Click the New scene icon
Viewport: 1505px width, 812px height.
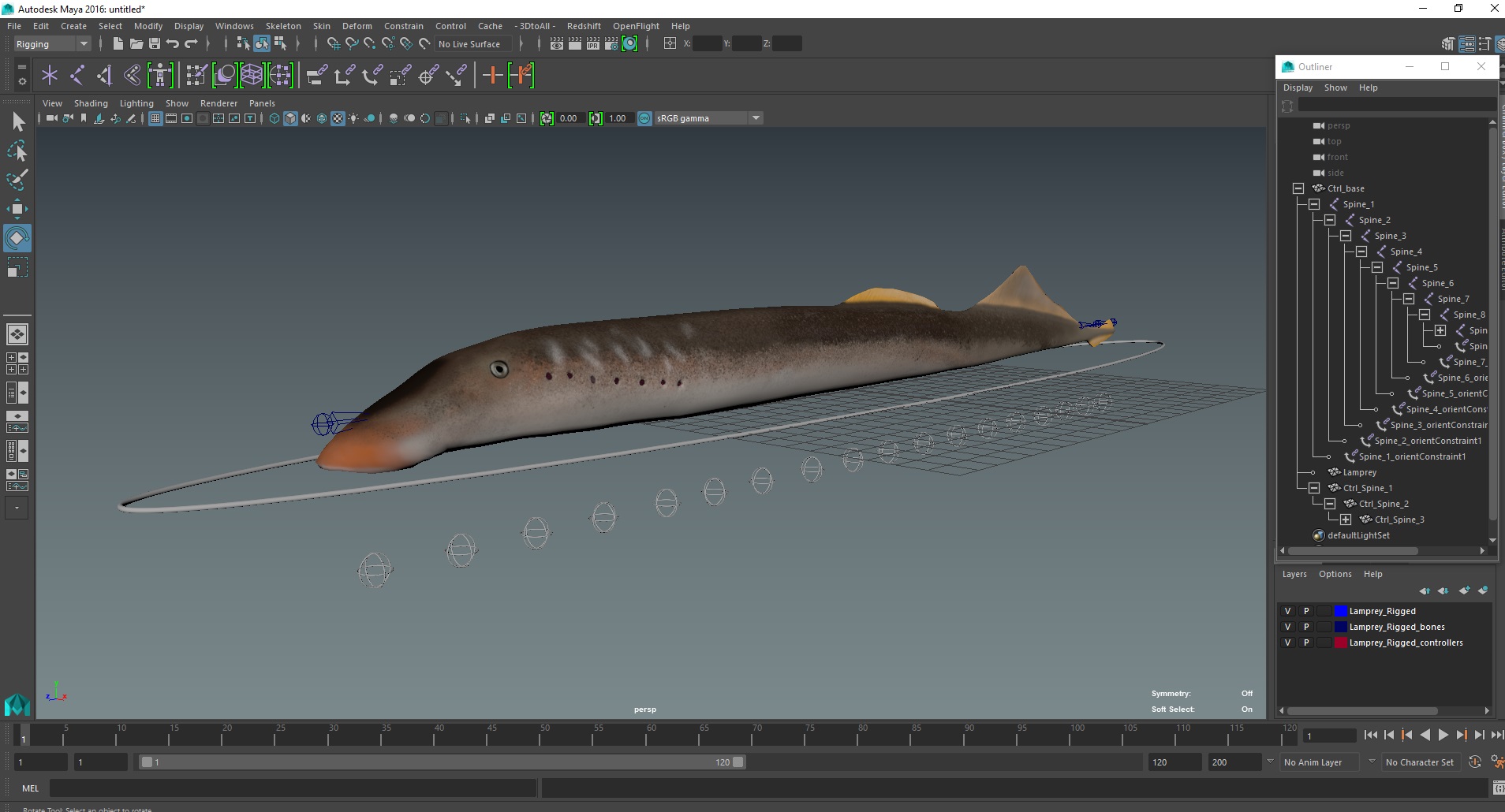click(x=118, y=44)
